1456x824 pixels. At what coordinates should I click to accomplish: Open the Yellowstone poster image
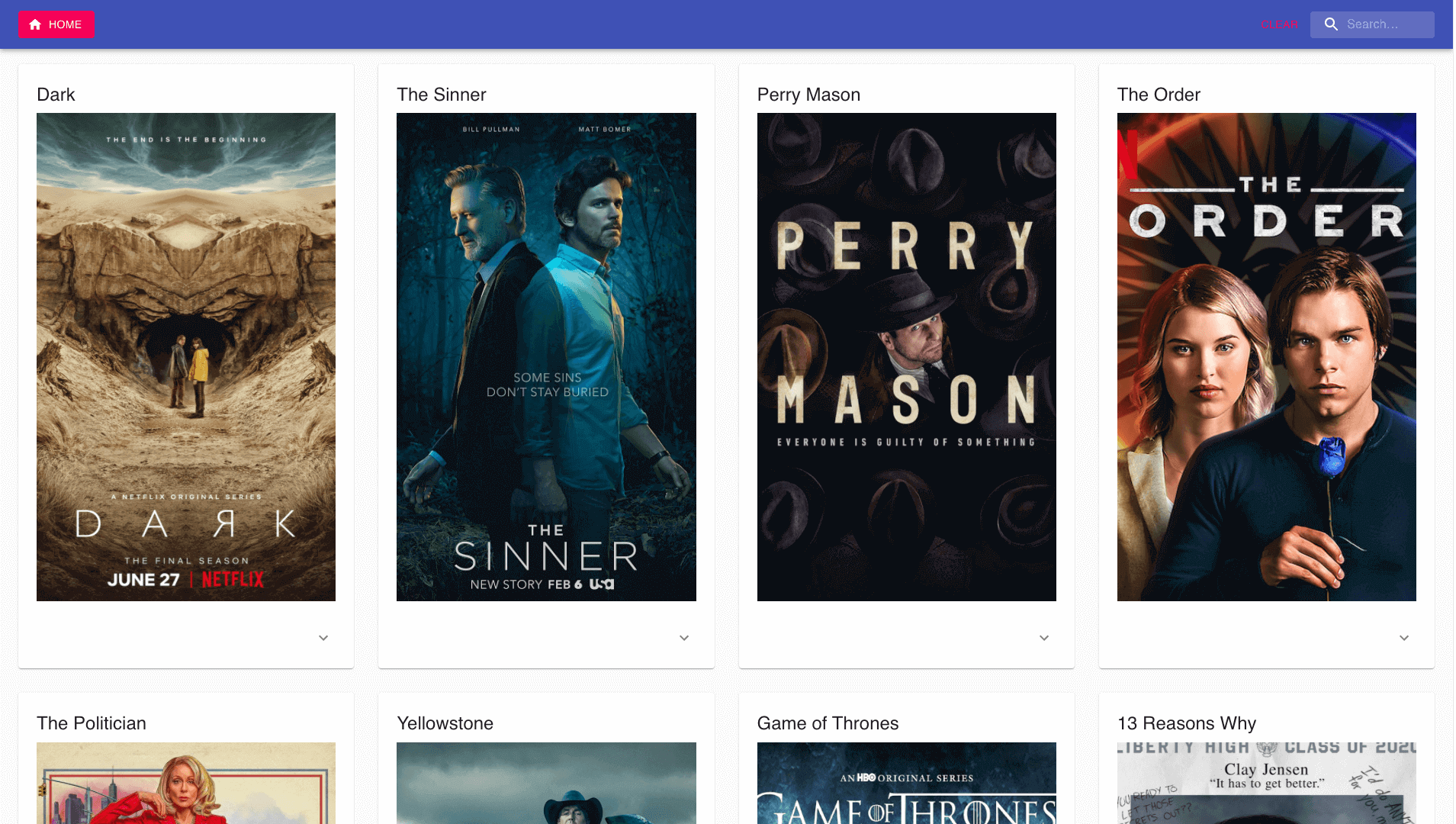(x=546, y=783)
